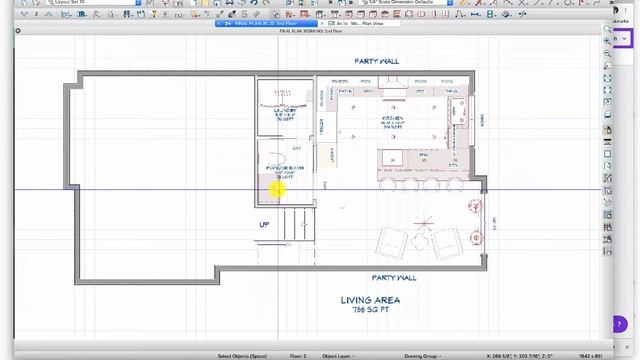Click the lower PARTY WALL label

tap(394, 278)
